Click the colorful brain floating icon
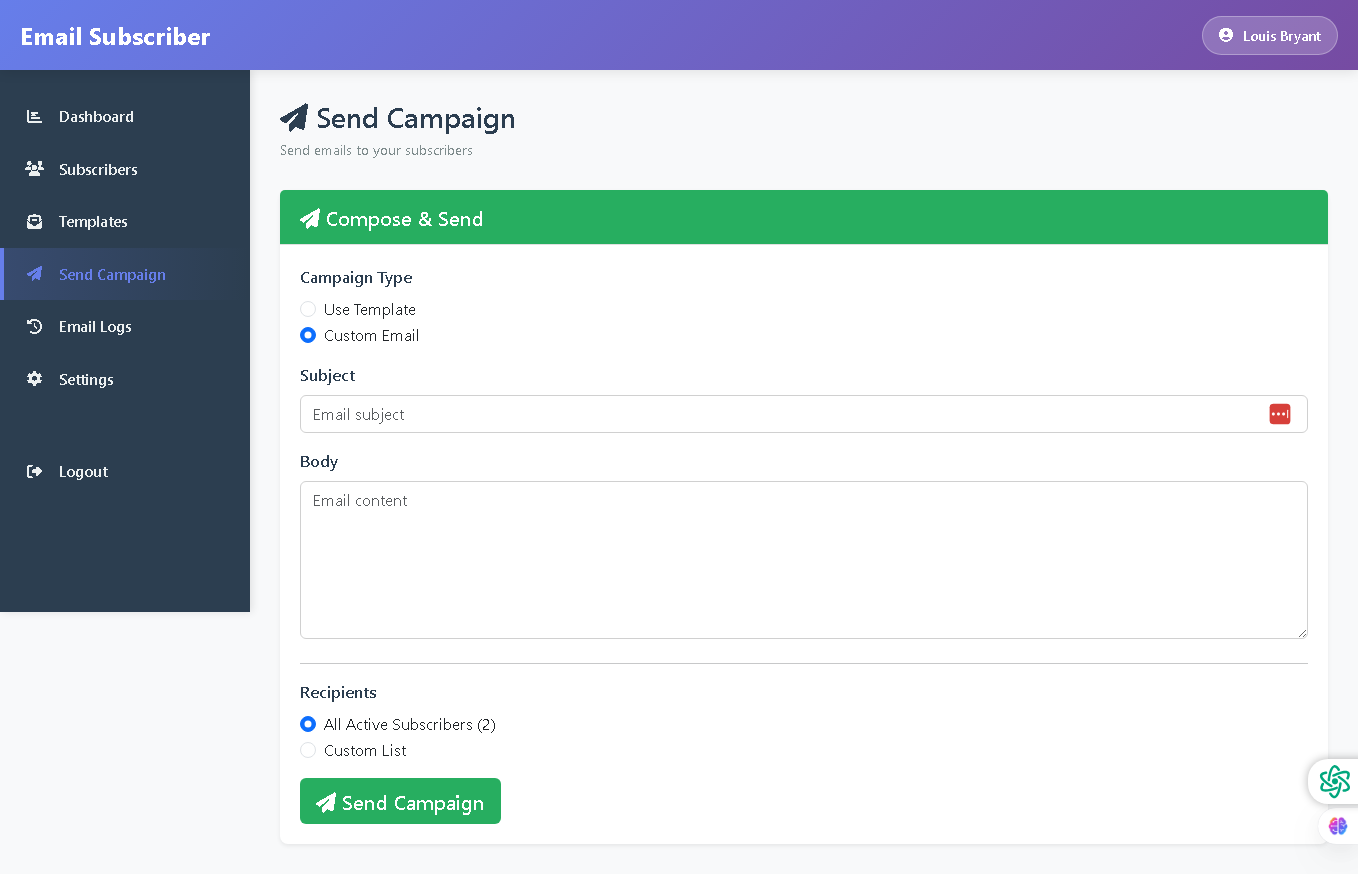Image resolution: width=1358 pixels, height=874 pixels. point(1339,826)
